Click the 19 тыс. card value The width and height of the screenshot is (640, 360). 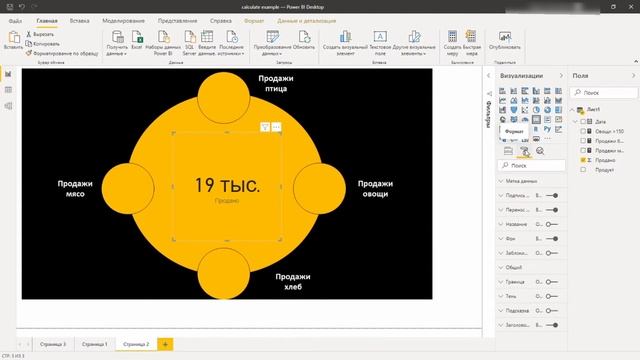[227, 185]
